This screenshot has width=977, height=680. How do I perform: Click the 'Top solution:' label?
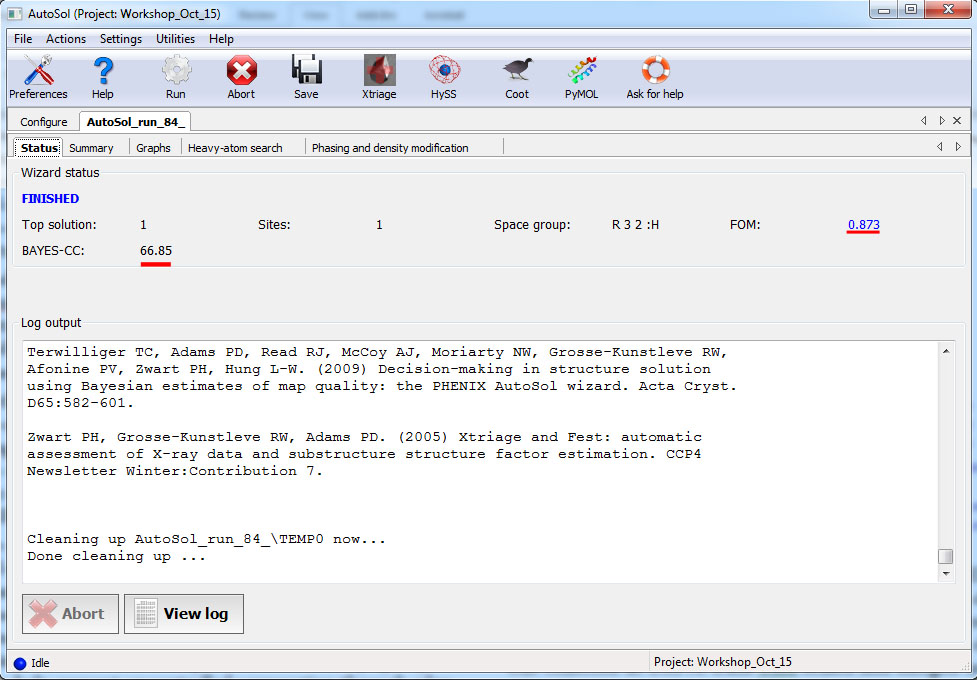(59, 225)
